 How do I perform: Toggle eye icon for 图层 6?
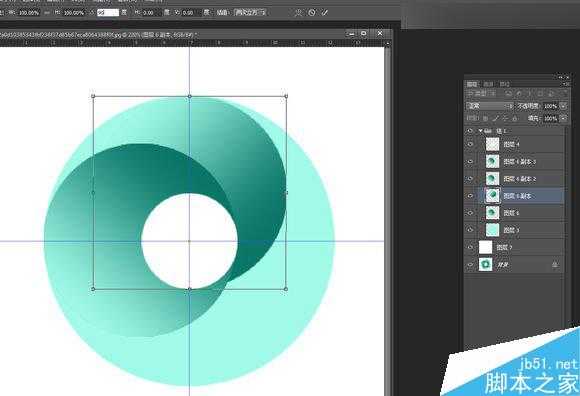[470, 213]
